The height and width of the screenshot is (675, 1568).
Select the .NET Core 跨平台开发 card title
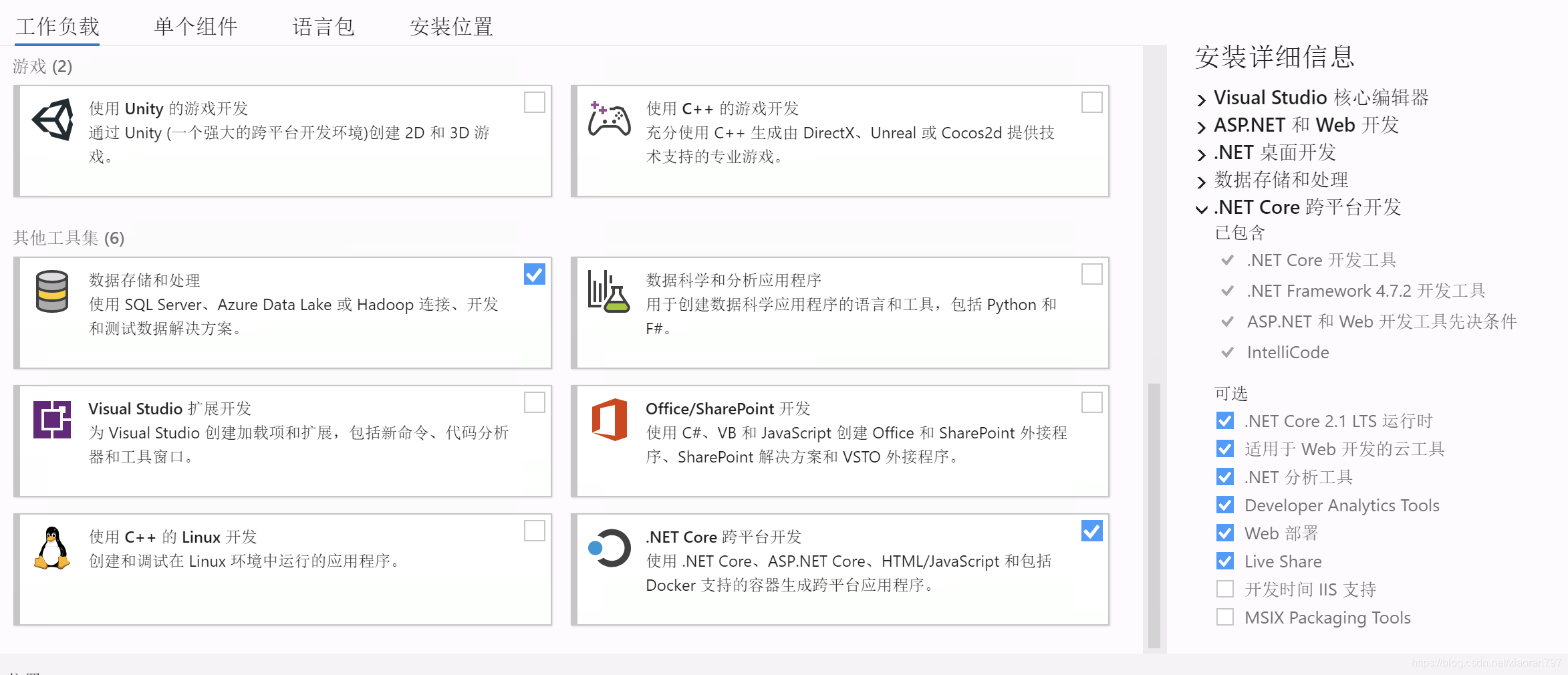[724, 537]
